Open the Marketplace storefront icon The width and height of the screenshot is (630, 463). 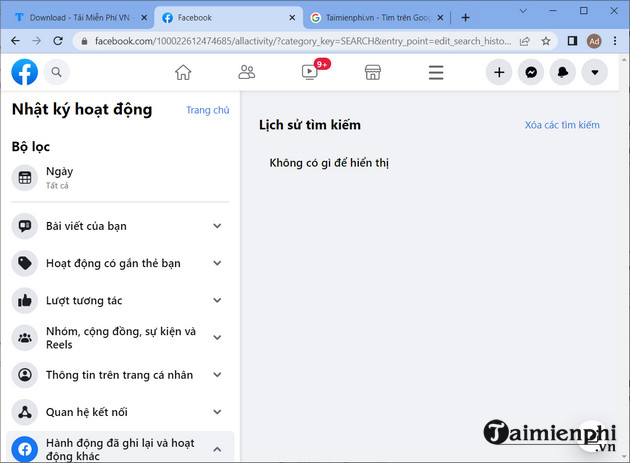pos(373,72)
